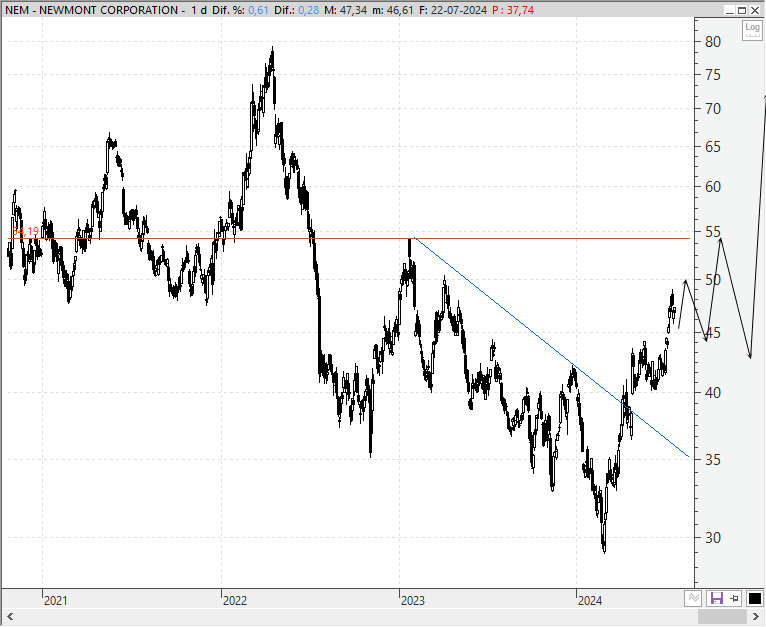766x627 pixels.
Task: Click the 1 d timeframe label
Action: 199,10
